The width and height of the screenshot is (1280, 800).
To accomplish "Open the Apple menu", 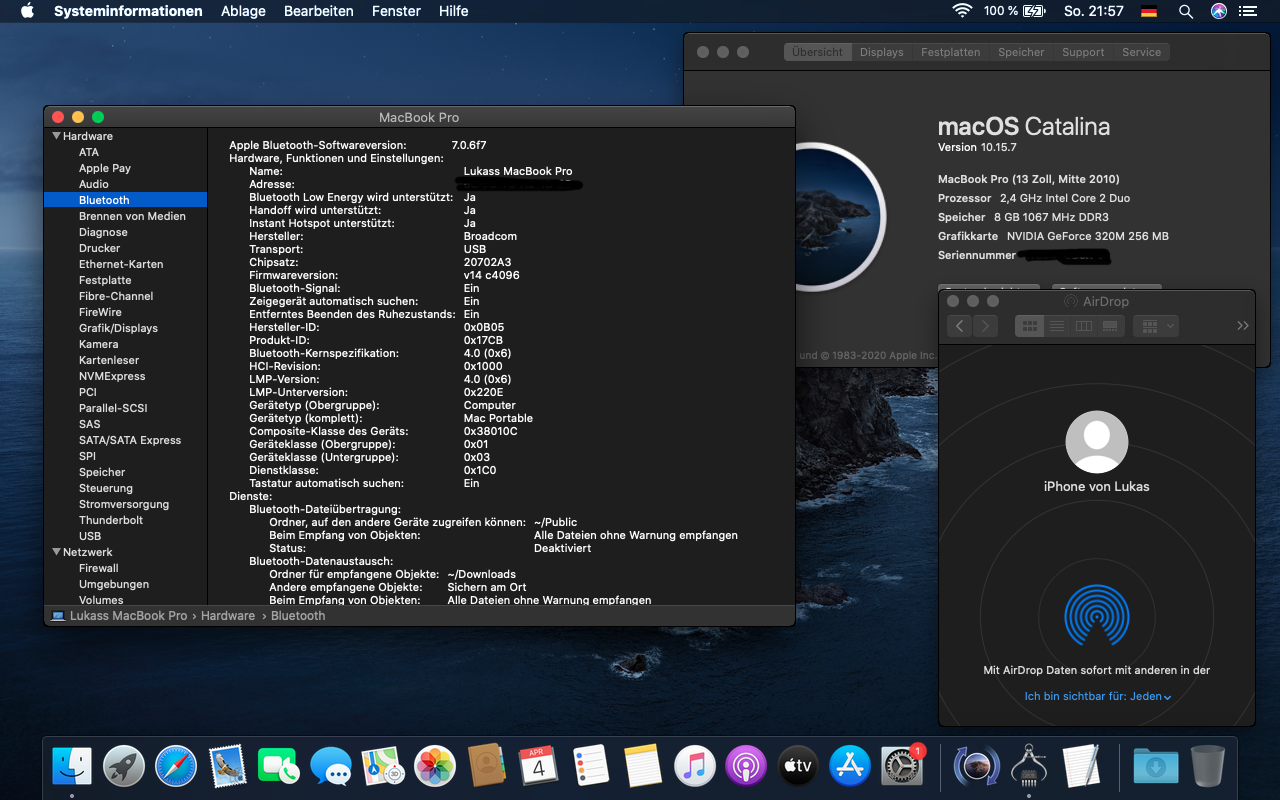I will 27,11.
